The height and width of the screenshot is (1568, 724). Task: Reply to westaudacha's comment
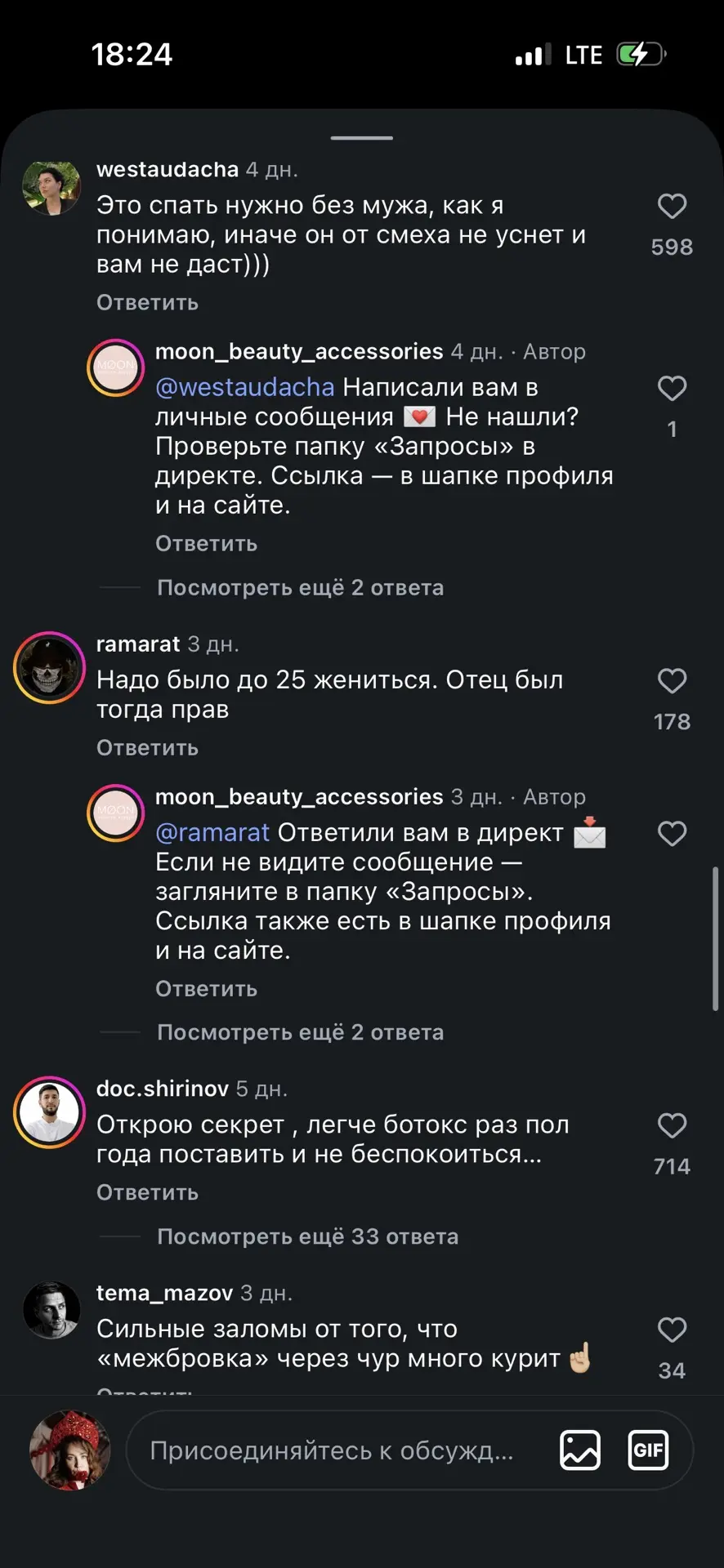click(147, 302)
